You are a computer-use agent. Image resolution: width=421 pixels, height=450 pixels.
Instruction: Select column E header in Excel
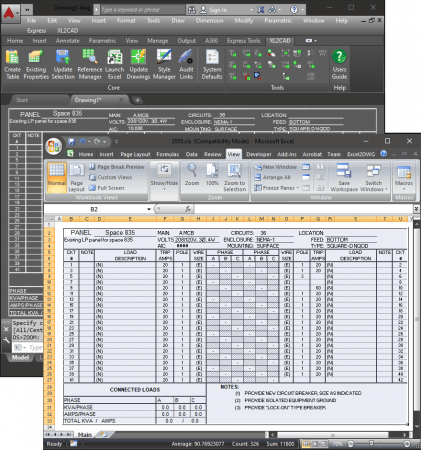(130, 219)
